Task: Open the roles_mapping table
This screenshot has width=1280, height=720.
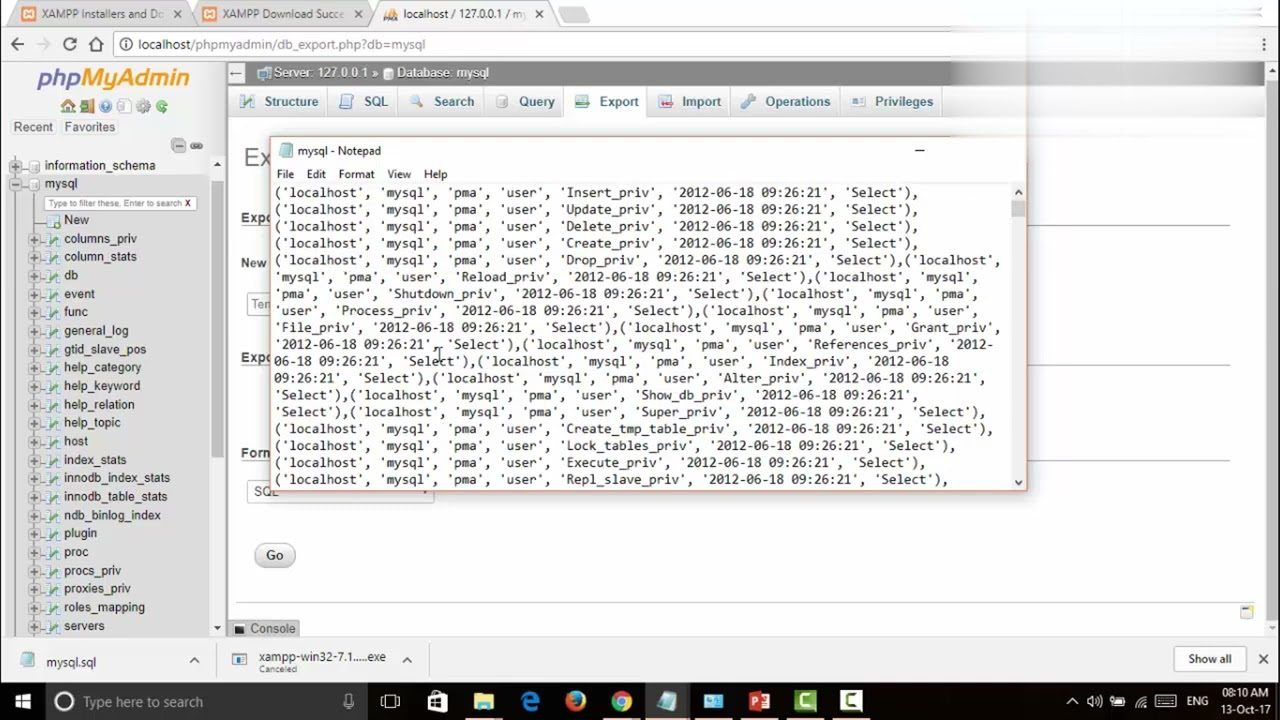Action: click(x=104, y=607)
